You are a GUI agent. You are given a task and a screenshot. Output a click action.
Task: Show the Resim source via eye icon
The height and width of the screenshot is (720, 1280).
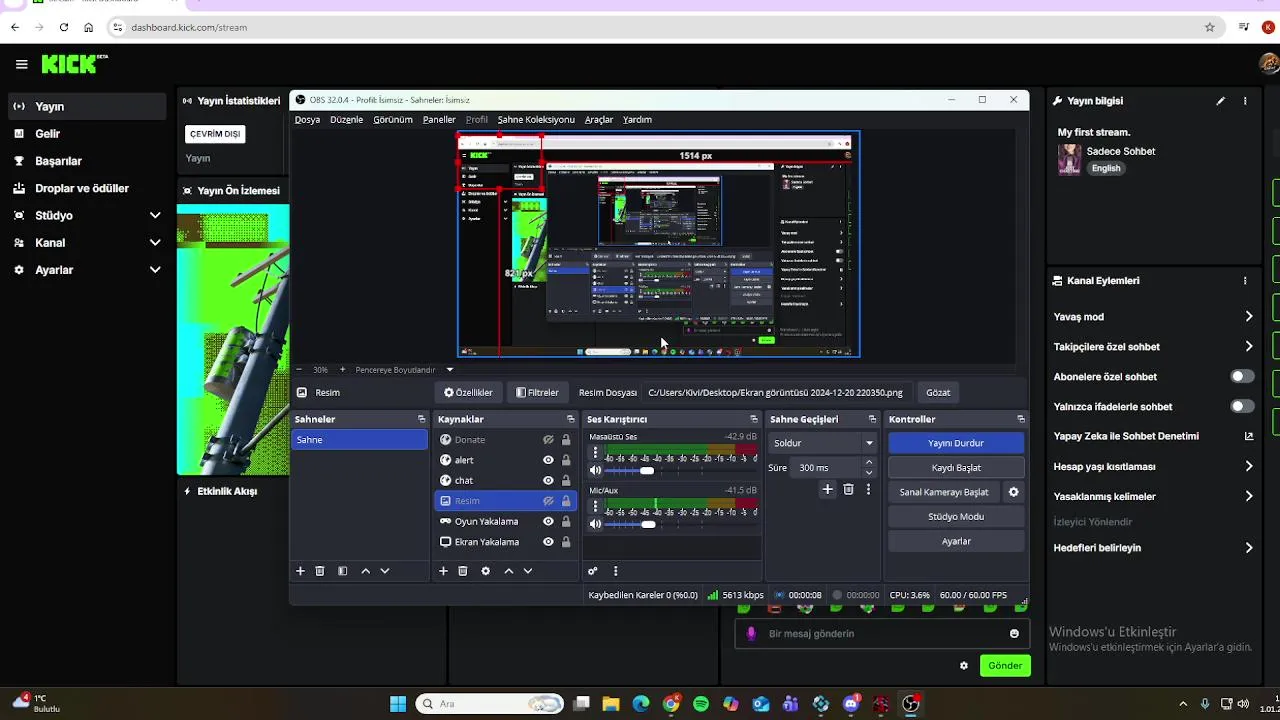pyautogui.click(x=548, y=501)
